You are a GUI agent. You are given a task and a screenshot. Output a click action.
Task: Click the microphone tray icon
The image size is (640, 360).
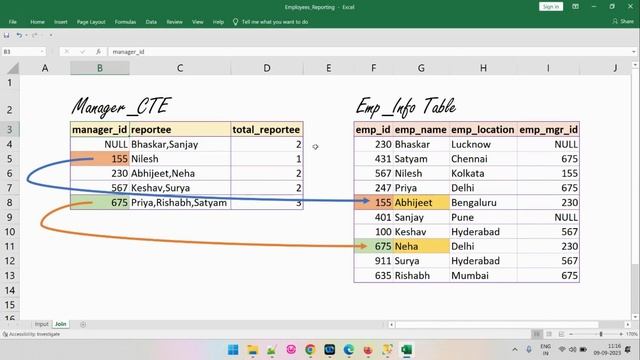tap(529, 350)
